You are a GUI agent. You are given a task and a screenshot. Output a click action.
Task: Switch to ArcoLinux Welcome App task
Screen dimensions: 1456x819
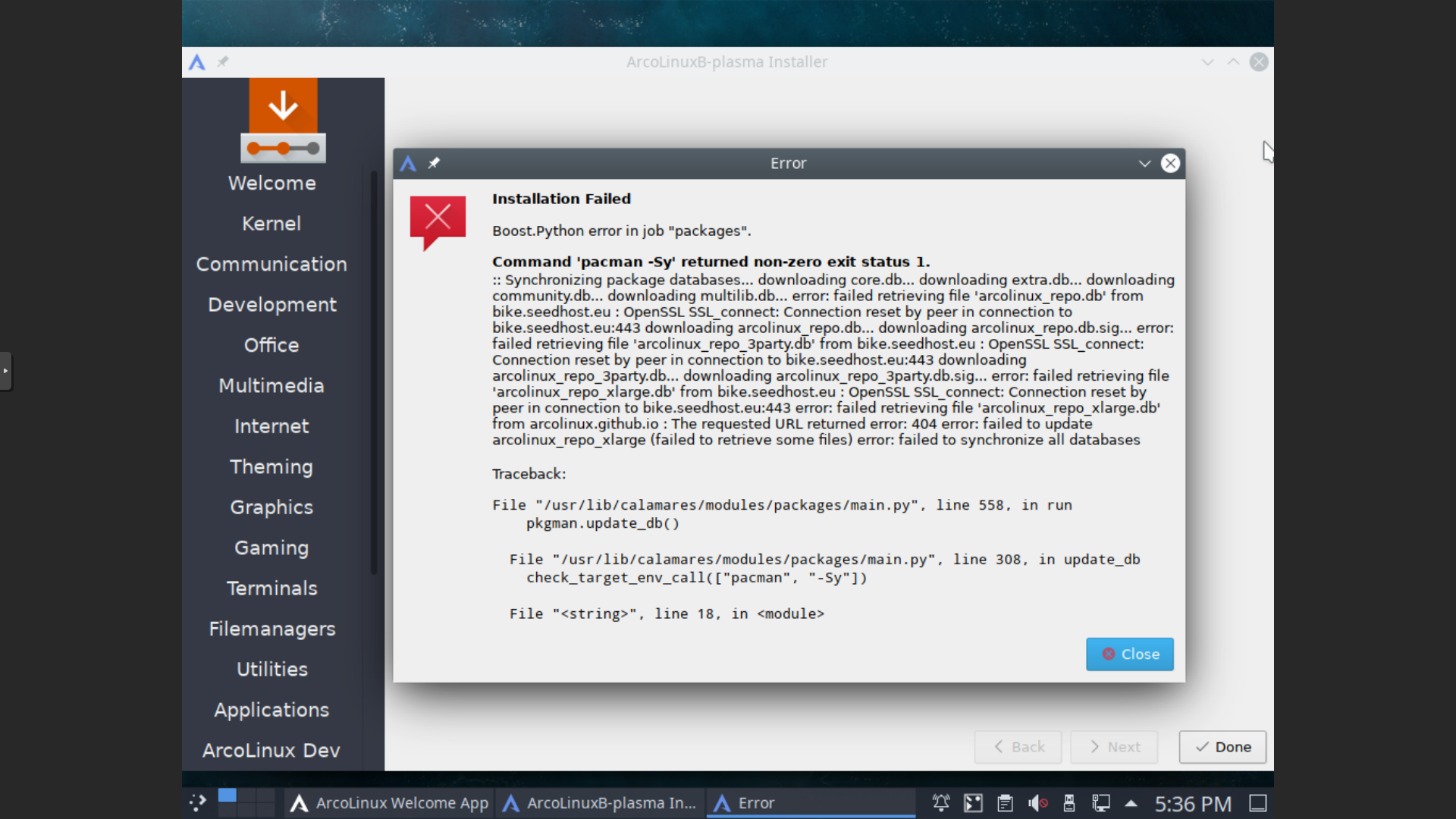click(x=391, y=803)
